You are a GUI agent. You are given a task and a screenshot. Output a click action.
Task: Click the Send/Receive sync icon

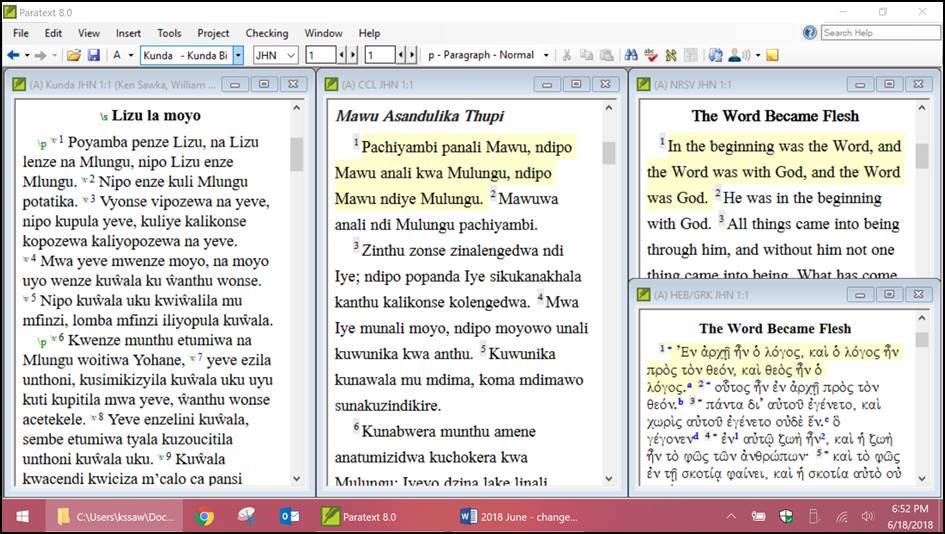pyautogui.click(x=715, y=55)
